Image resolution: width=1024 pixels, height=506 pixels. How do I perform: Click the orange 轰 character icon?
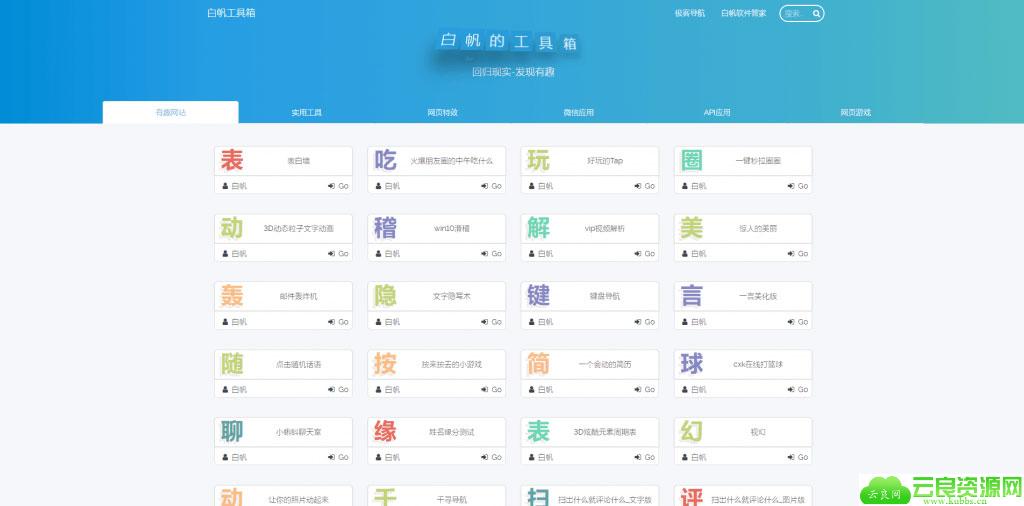pyautogui.click(x=231, y=296)
